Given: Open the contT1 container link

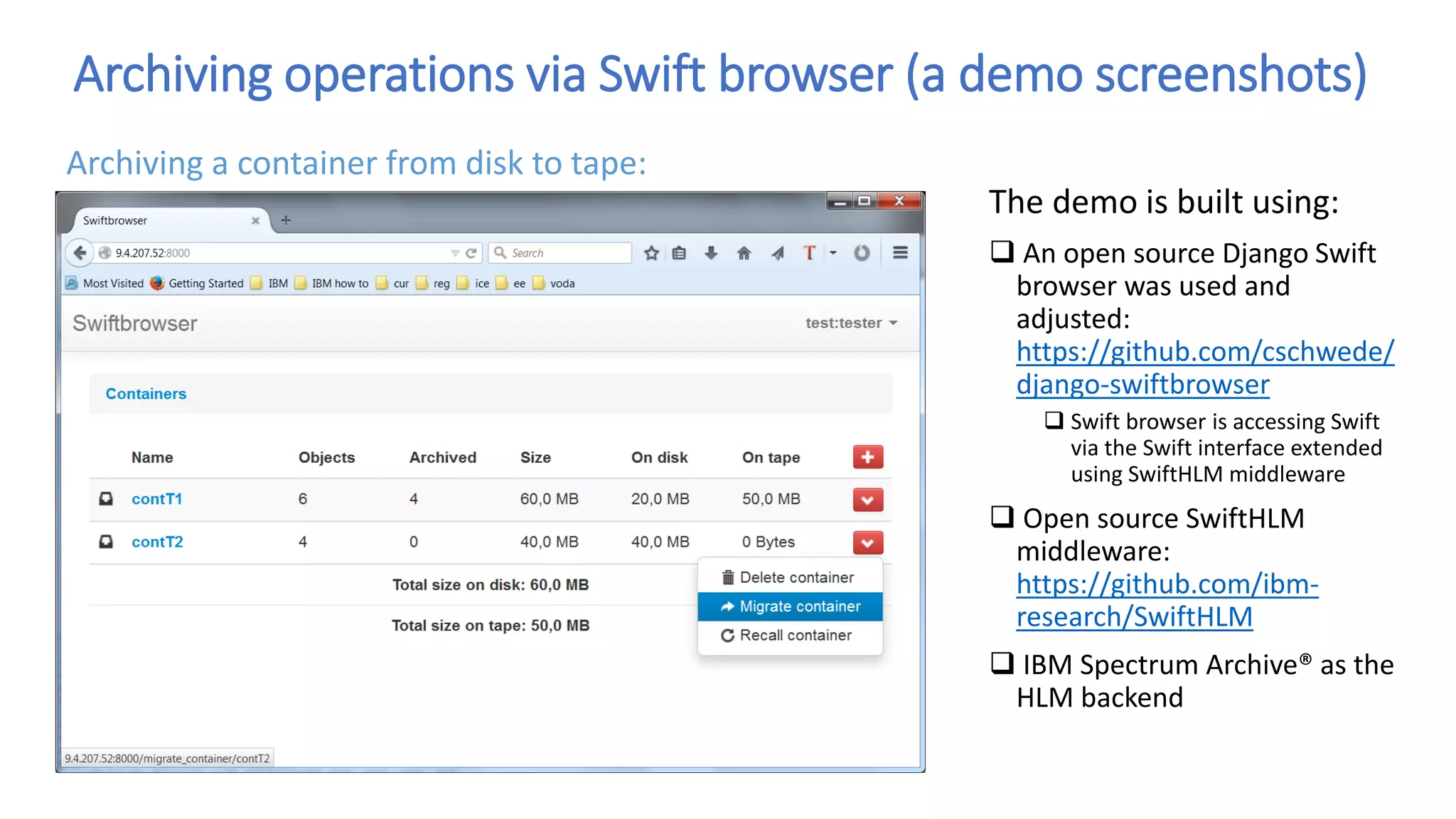Looking at the screenshot, I should [x=157, y=499].
